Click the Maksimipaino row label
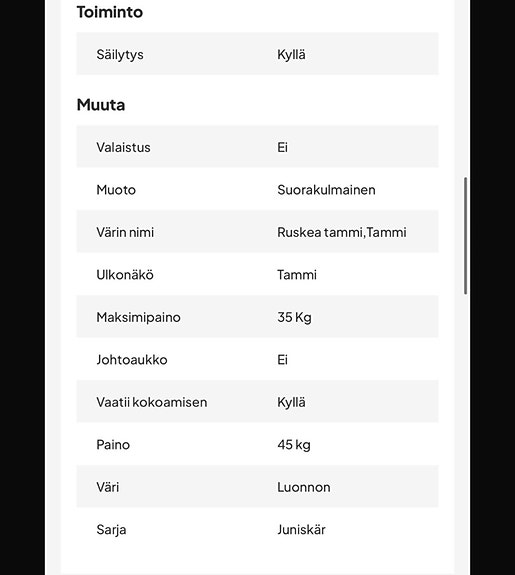 pyautogui.click(x=138, y=317)
